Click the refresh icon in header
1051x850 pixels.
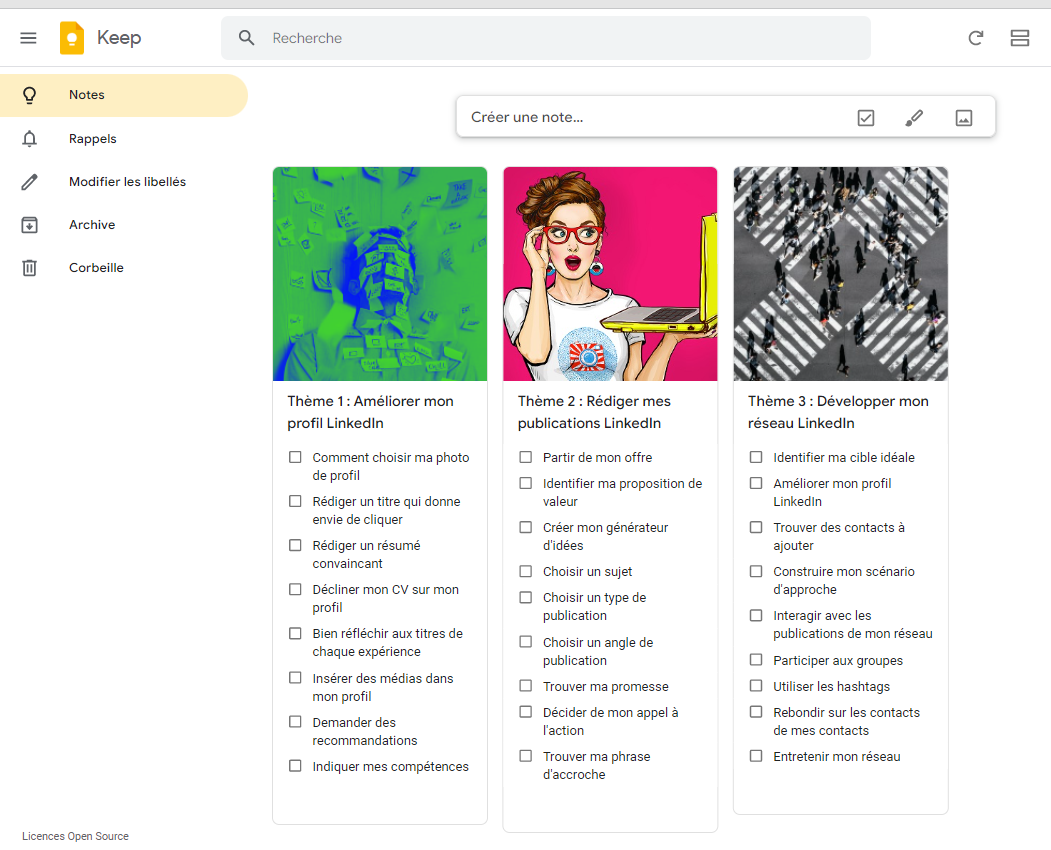coord(976,38)
